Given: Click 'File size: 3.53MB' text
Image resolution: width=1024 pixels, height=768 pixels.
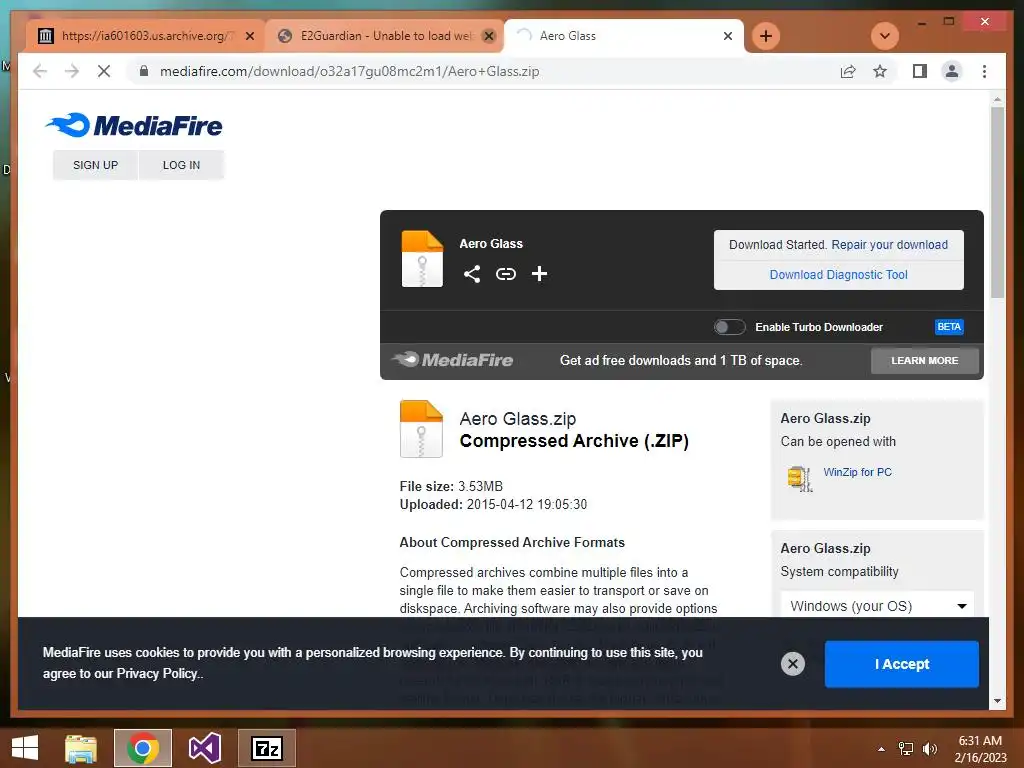Looking at the screenshot, I should pos(451,487).
